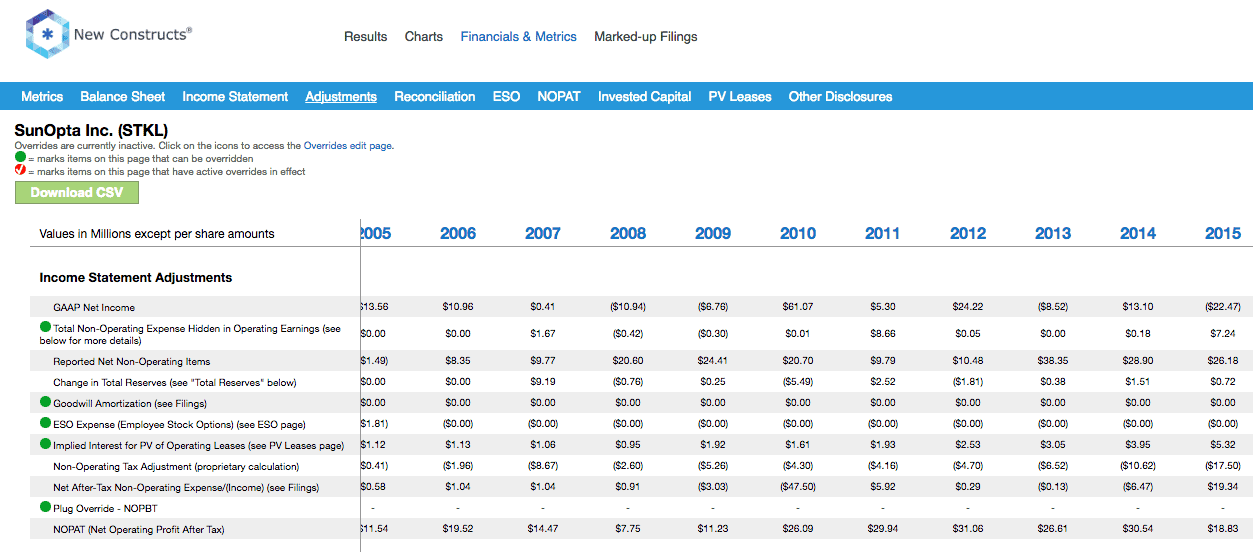Screen dimensions: 1253x552
Task: Click the 2011 year column header
Action: pos(883,234)
